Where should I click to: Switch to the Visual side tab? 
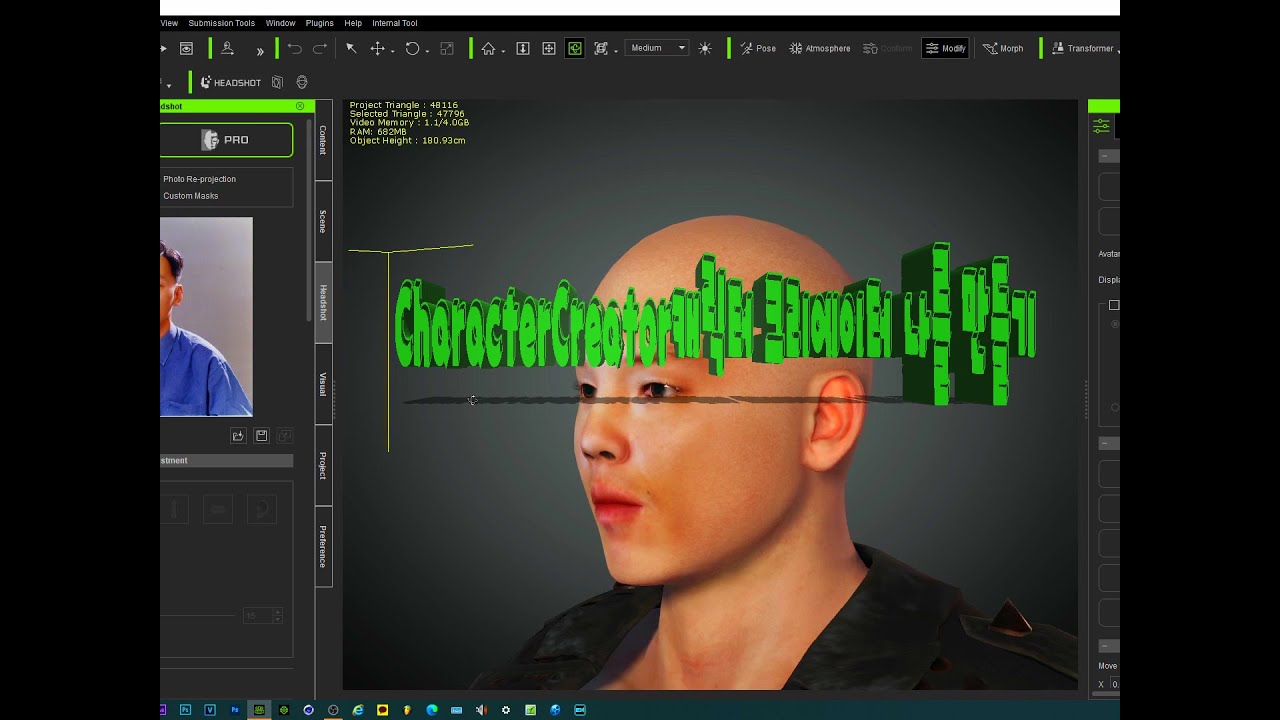[x=323, y=384]
